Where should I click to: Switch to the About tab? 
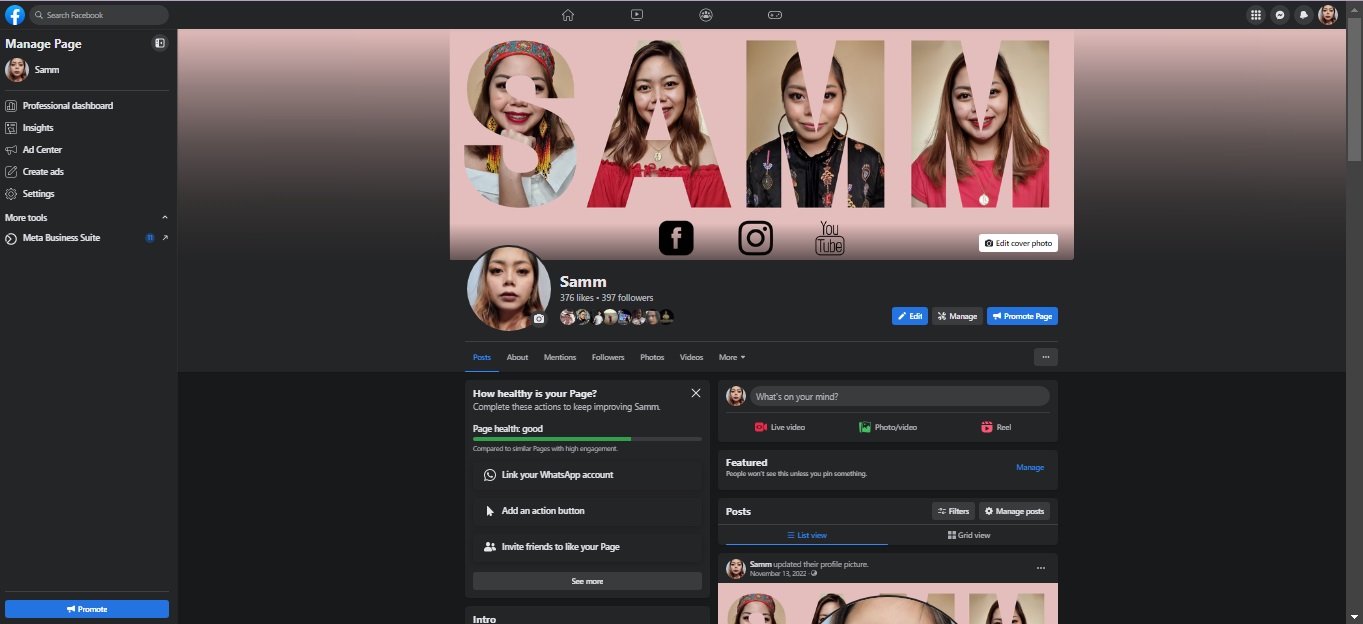point(517,357)
